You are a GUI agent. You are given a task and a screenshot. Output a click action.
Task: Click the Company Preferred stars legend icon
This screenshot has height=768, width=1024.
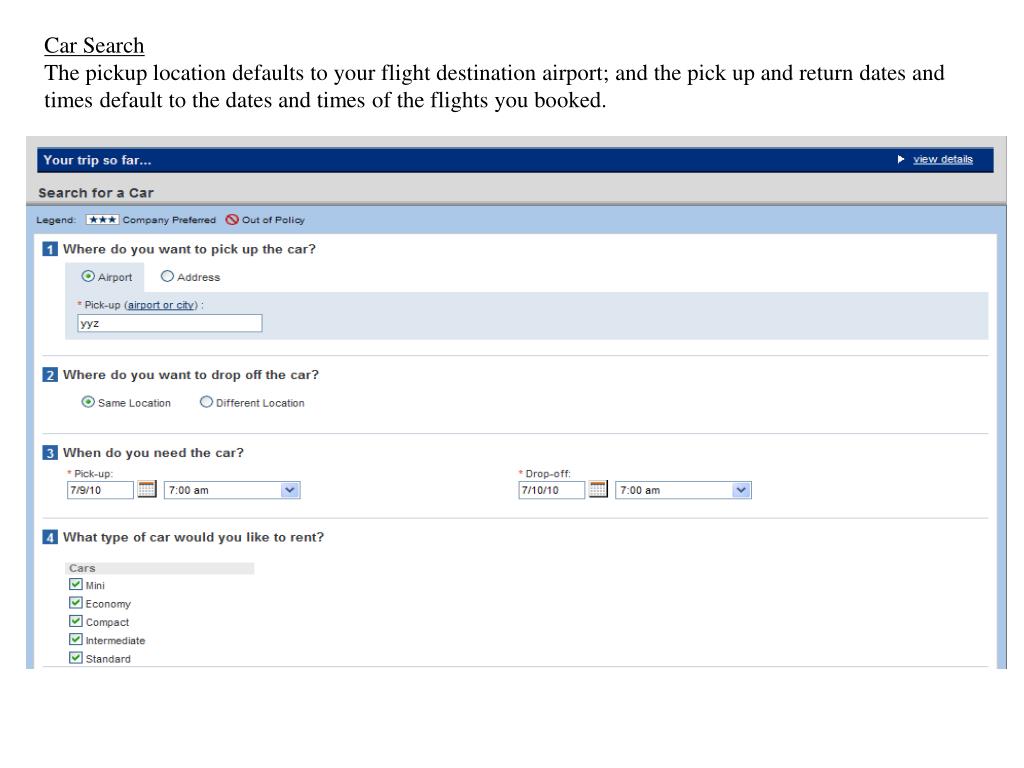click(x=103, y=219)
